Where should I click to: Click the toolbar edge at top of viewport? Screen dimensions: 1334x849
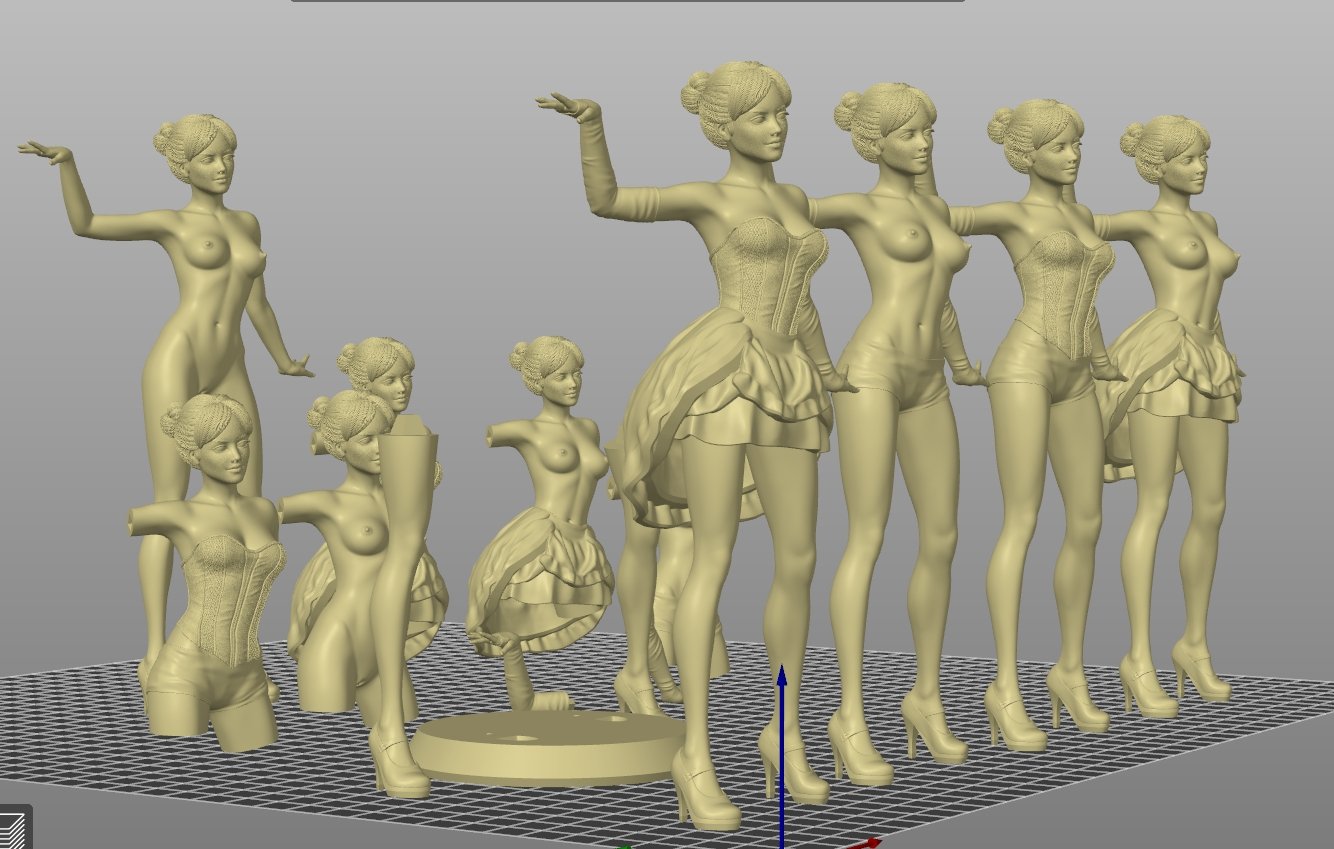click(x=628, y=1)
